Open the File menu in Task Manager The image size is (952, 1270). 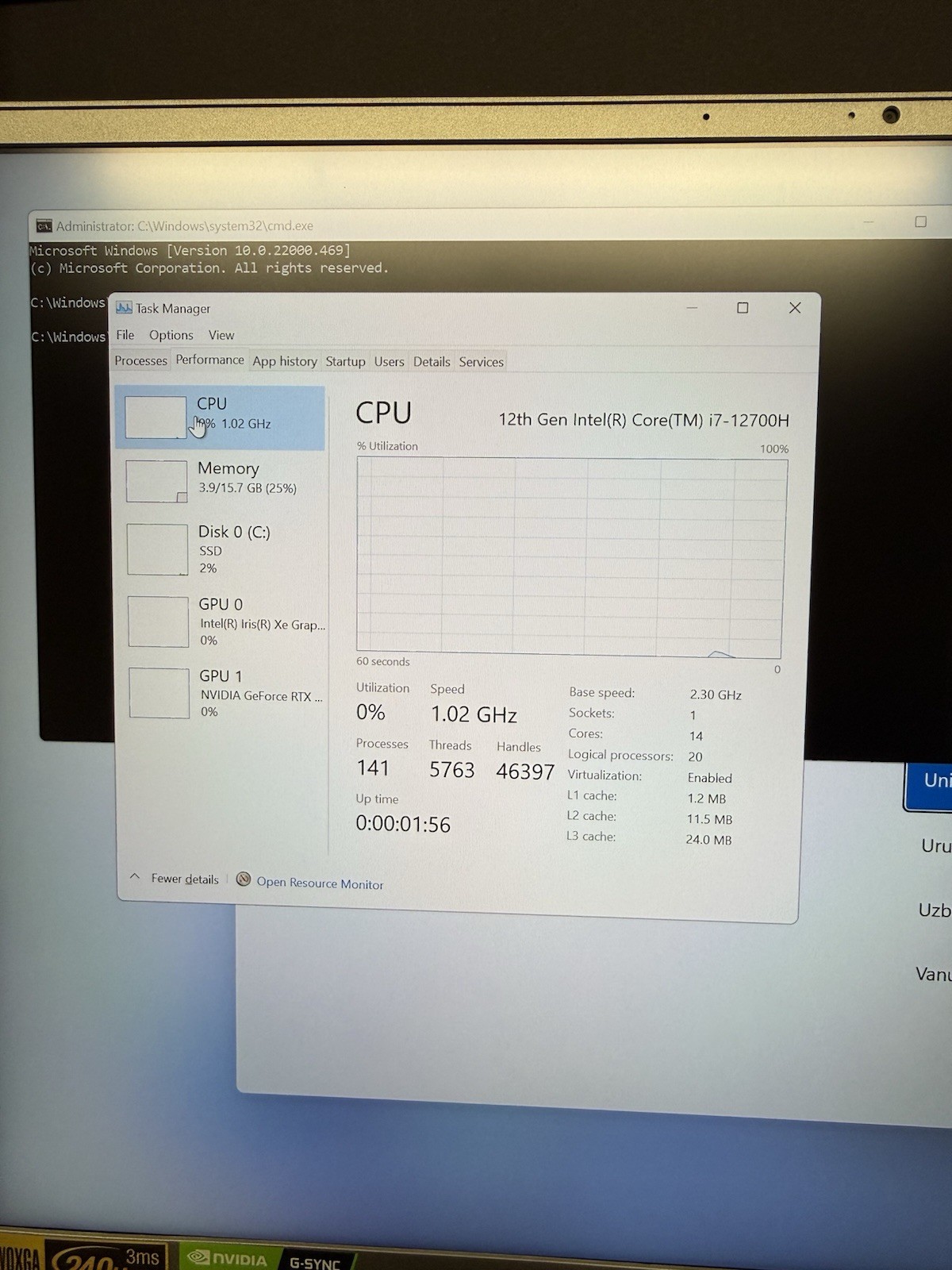coord(125,335)
